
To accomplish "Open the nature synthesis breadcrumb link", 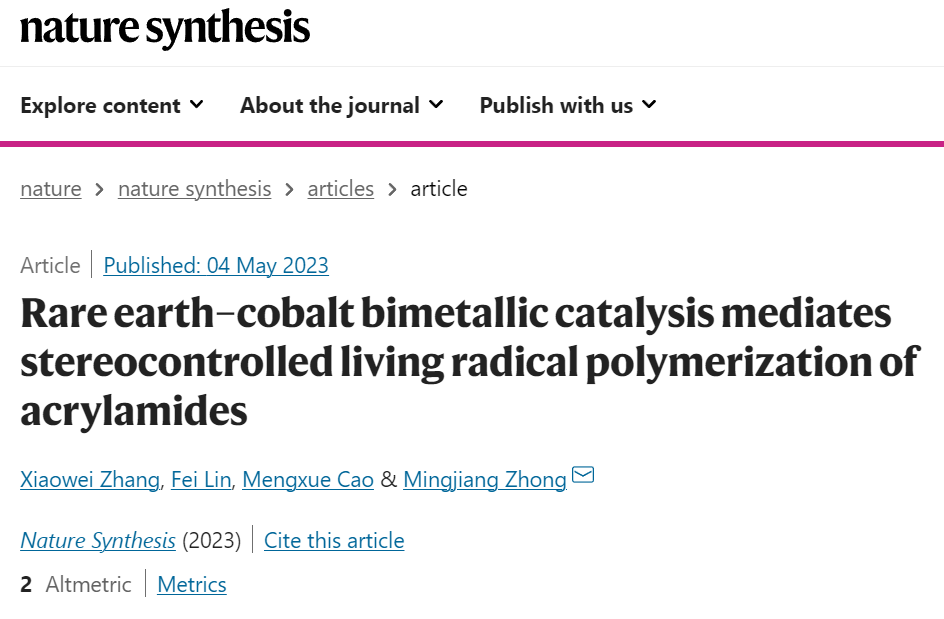I will pyautogui.click(x=194, y=189).
